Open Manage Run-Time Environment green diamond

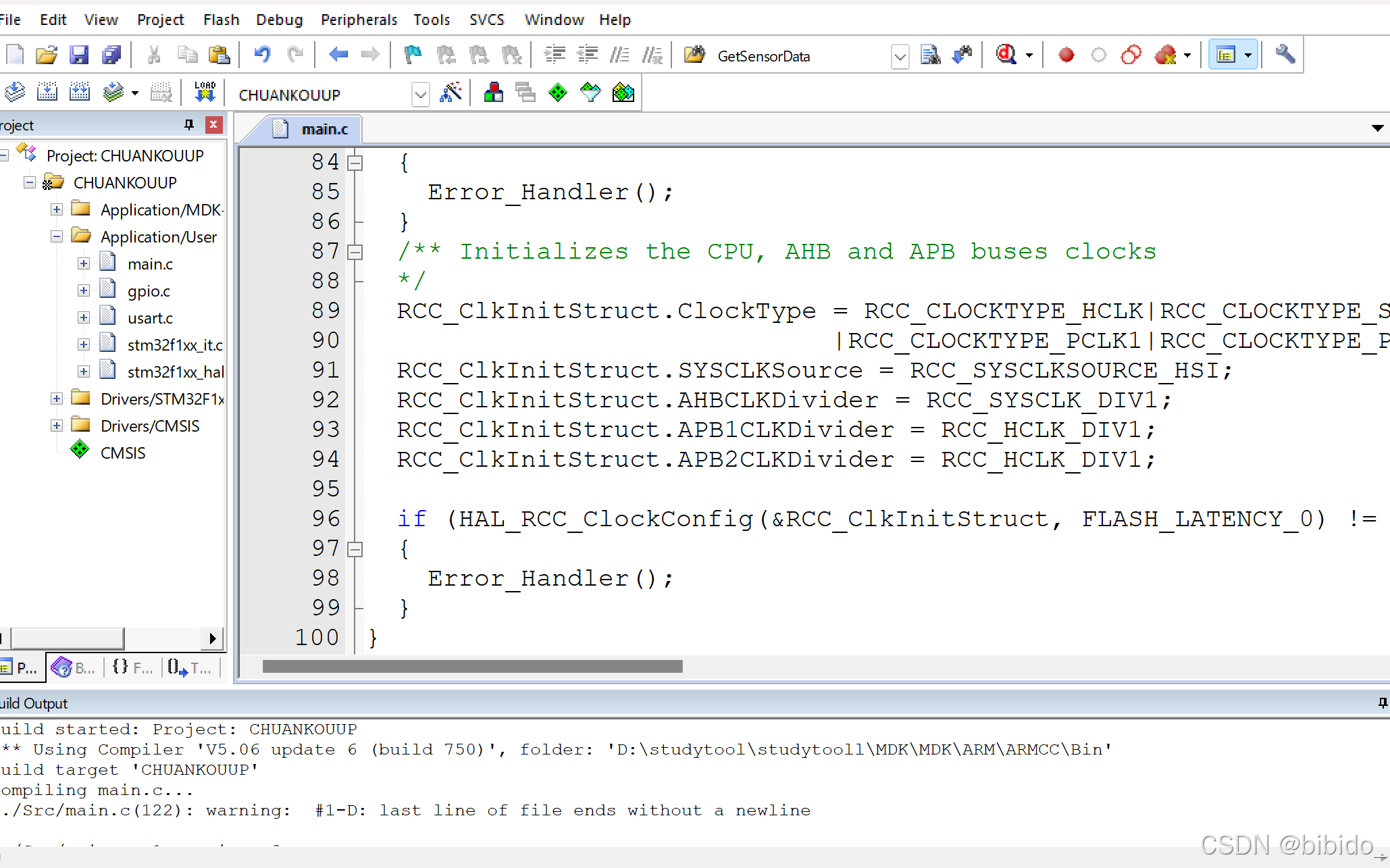558,93
